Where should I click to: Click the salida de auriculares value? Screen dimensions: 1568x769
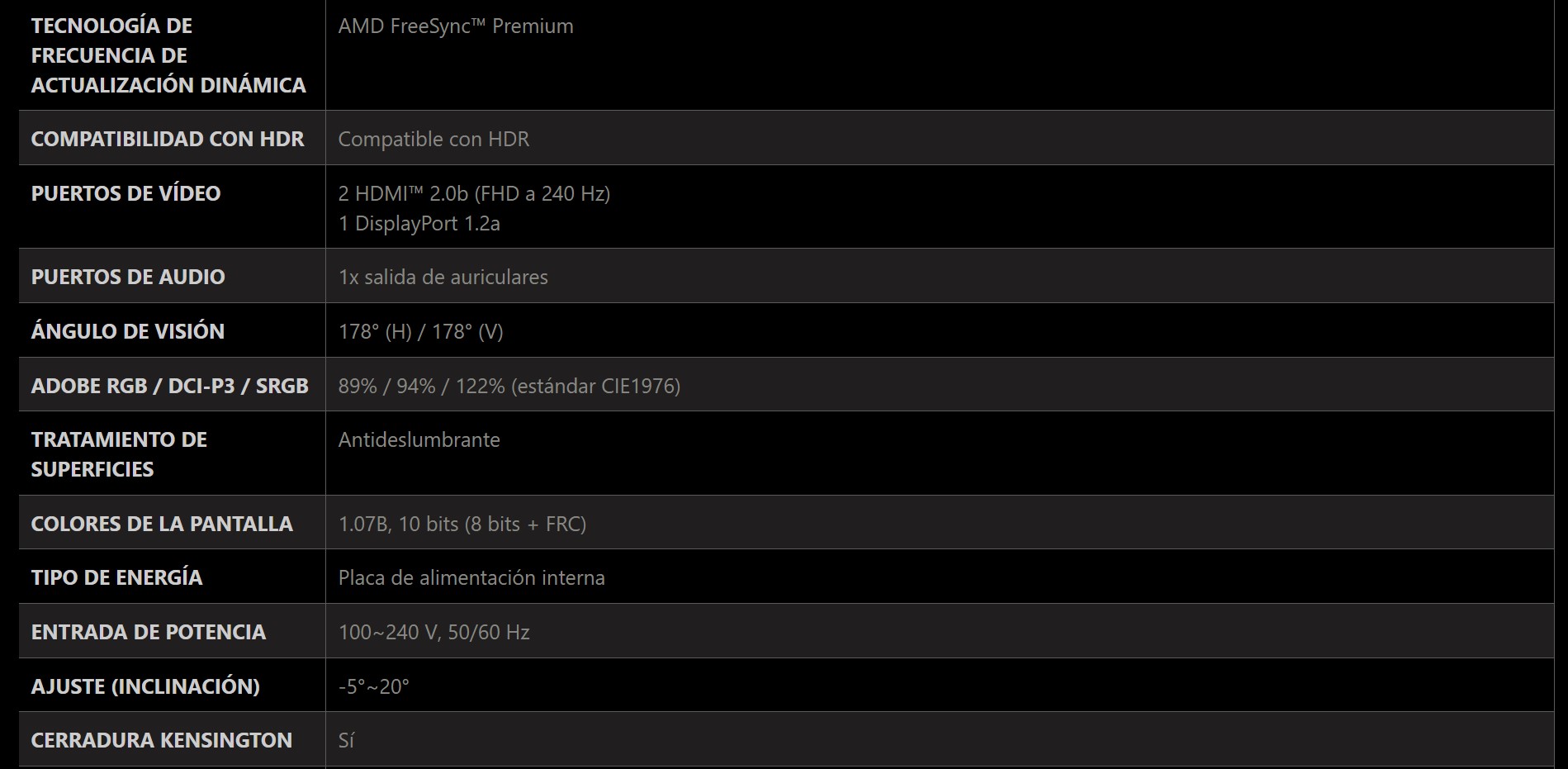click(443, 277)
